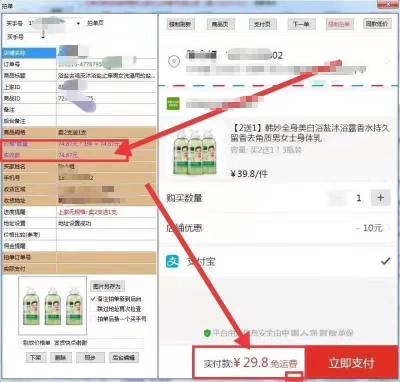Click the 地址设置成功 status cell

point(106,223)
